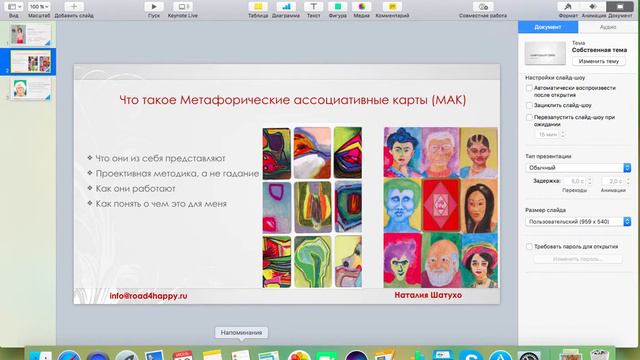This screenshot has width=640, height=360.
Task: Start the slideshow with Пуск
Action: (x=154, y=7)
